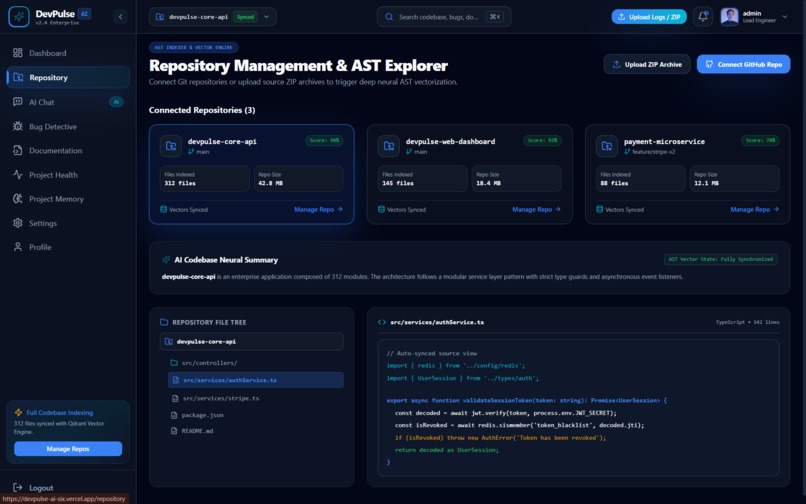The height and width of the screenshot is (504, 806).
Task: Click the AST Indexer & Vector Engine tag
Action: pyautogui.click(x=194, y=47)
